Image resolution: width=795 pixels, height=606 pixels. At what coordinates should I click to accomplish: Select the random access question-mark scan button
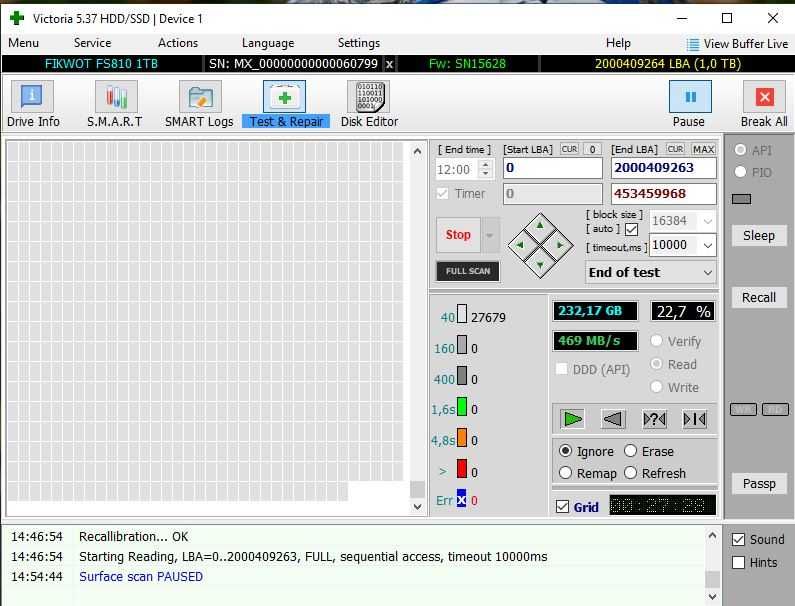tap(654, 419)
